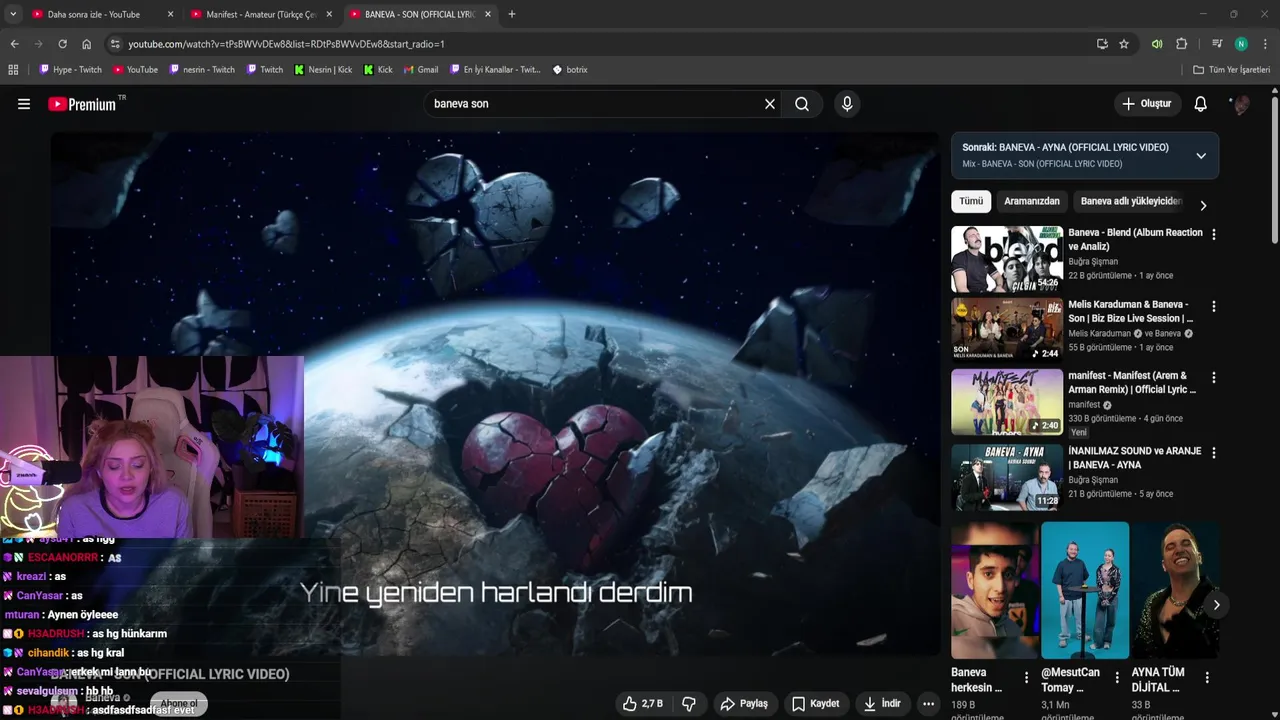The image size is (1280, 720).
Task: Show more filter chips with right arrow
Action: (1203, 205)
